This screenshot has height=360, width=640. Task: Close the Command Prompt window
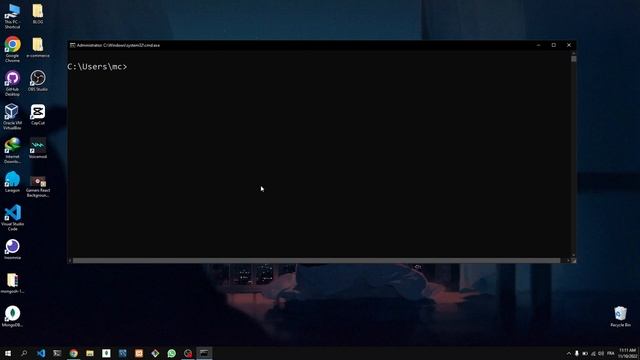click(569, 45)
